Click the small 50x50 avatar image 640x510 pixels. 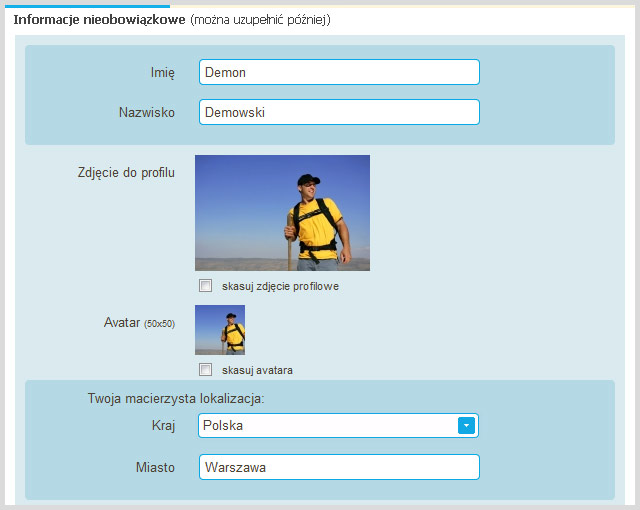click(x=220, y=330)
